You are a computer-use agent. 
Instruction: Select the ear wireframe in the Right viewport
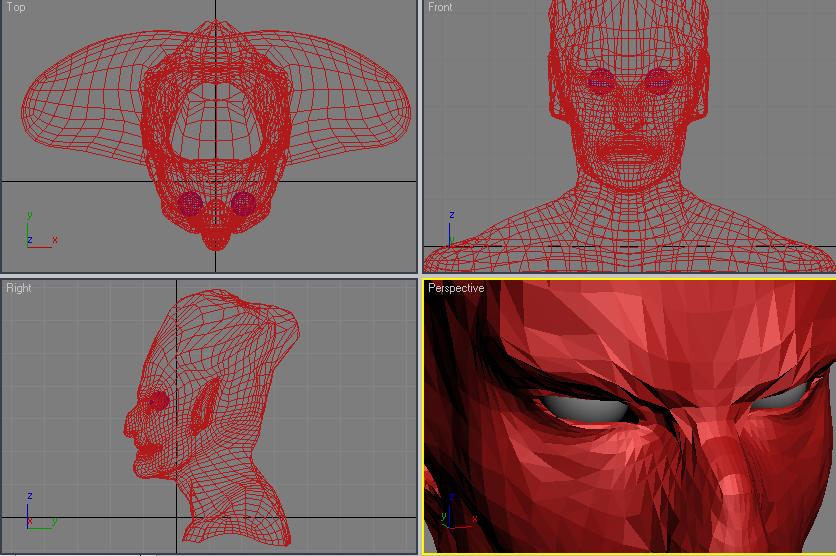coord(205,405)
